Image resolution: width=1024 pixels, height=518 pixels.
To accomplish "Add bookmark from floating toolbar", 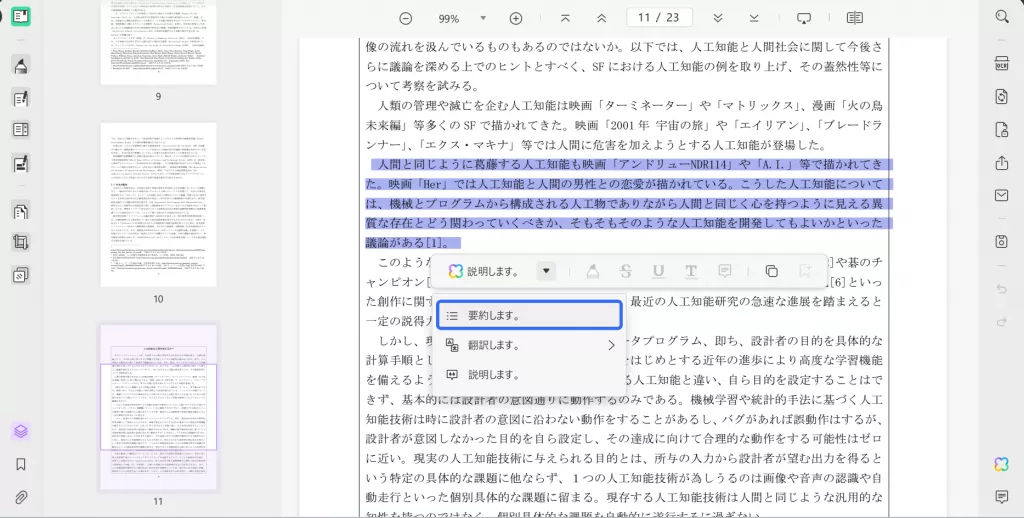I will point(805,271).
